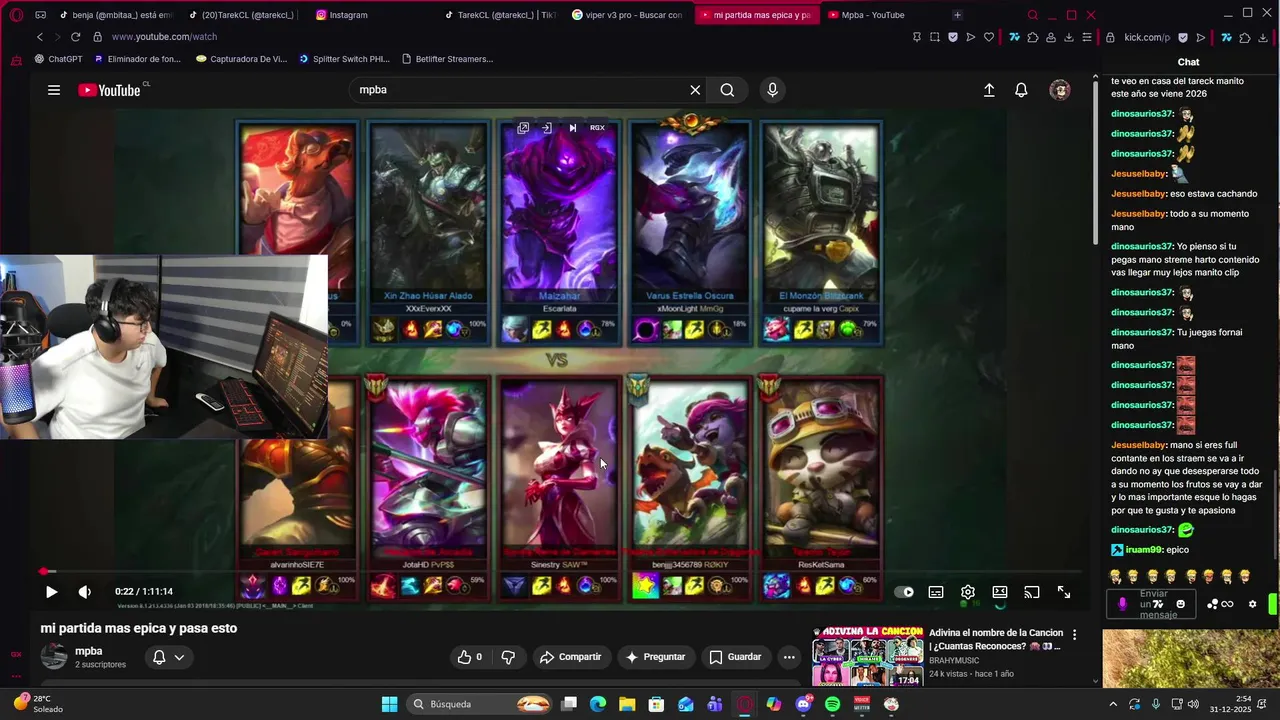Open a new browser tab with plus
Viewport: 1280px width, 720px height.
(957, 15)
